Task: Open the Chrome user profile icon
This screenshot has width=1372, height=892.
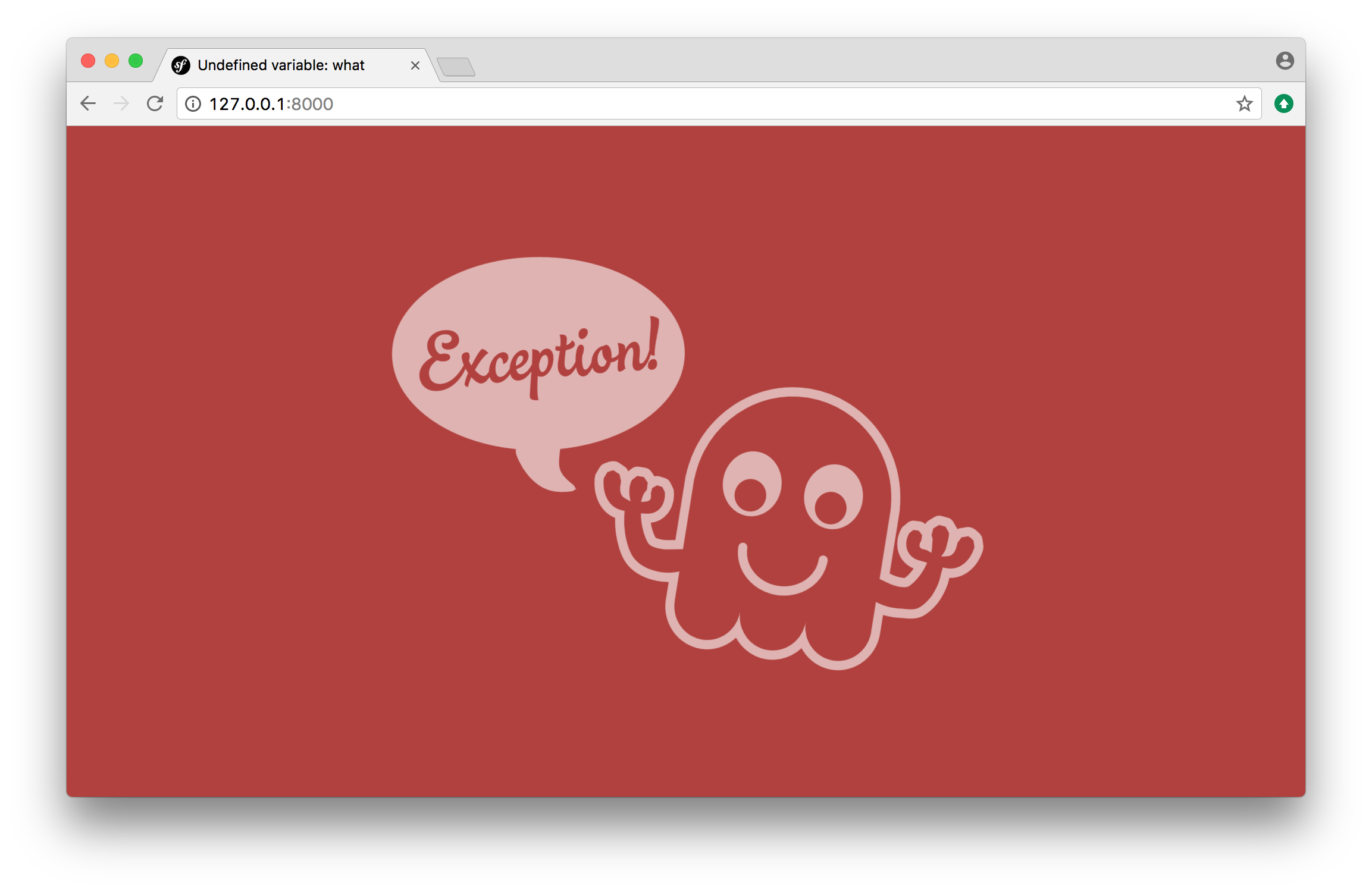Action: click(x=1285, y=61)
